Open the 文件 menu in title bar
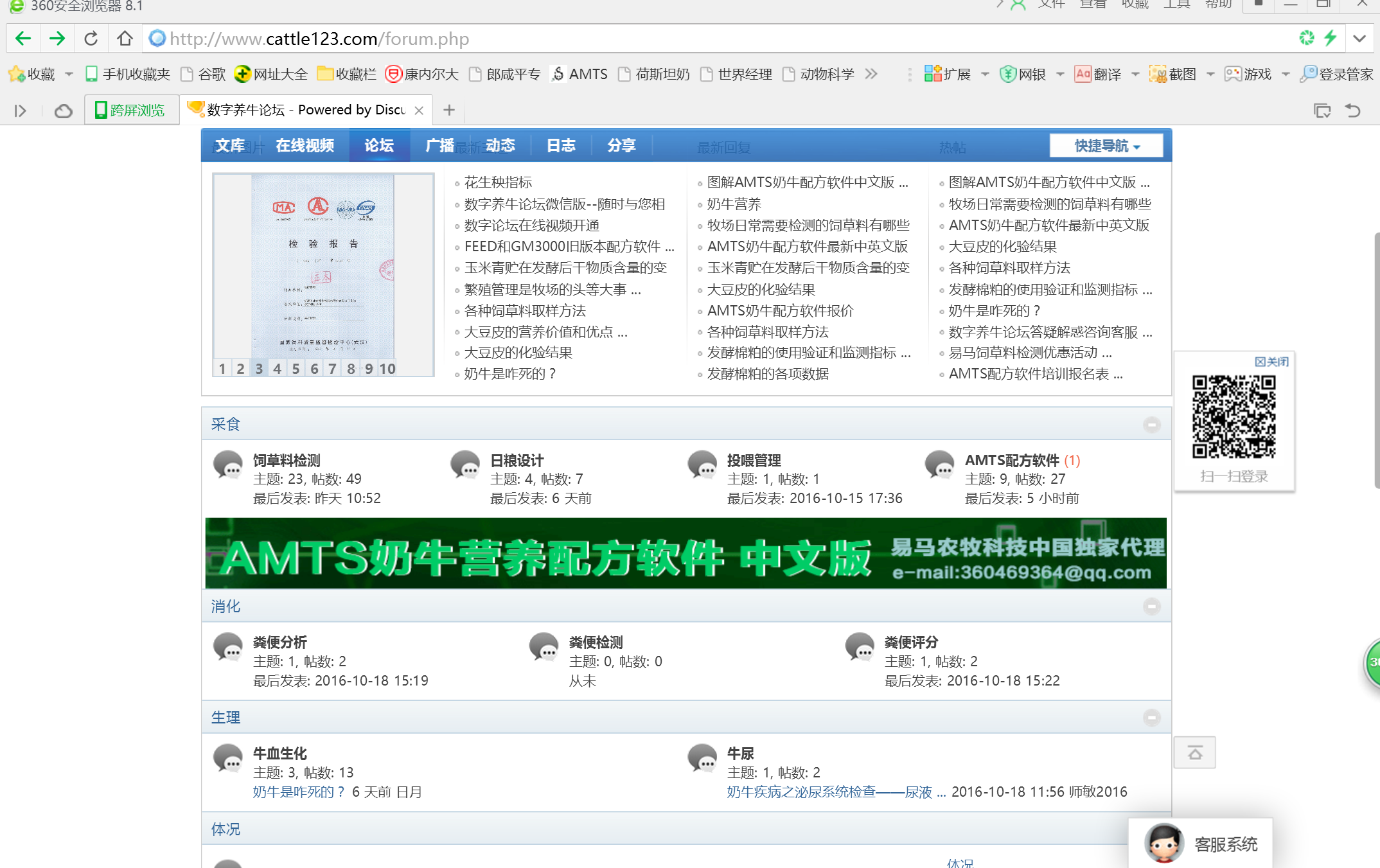This screenshot has width=1380, height=868. (x=1051, y=5)
